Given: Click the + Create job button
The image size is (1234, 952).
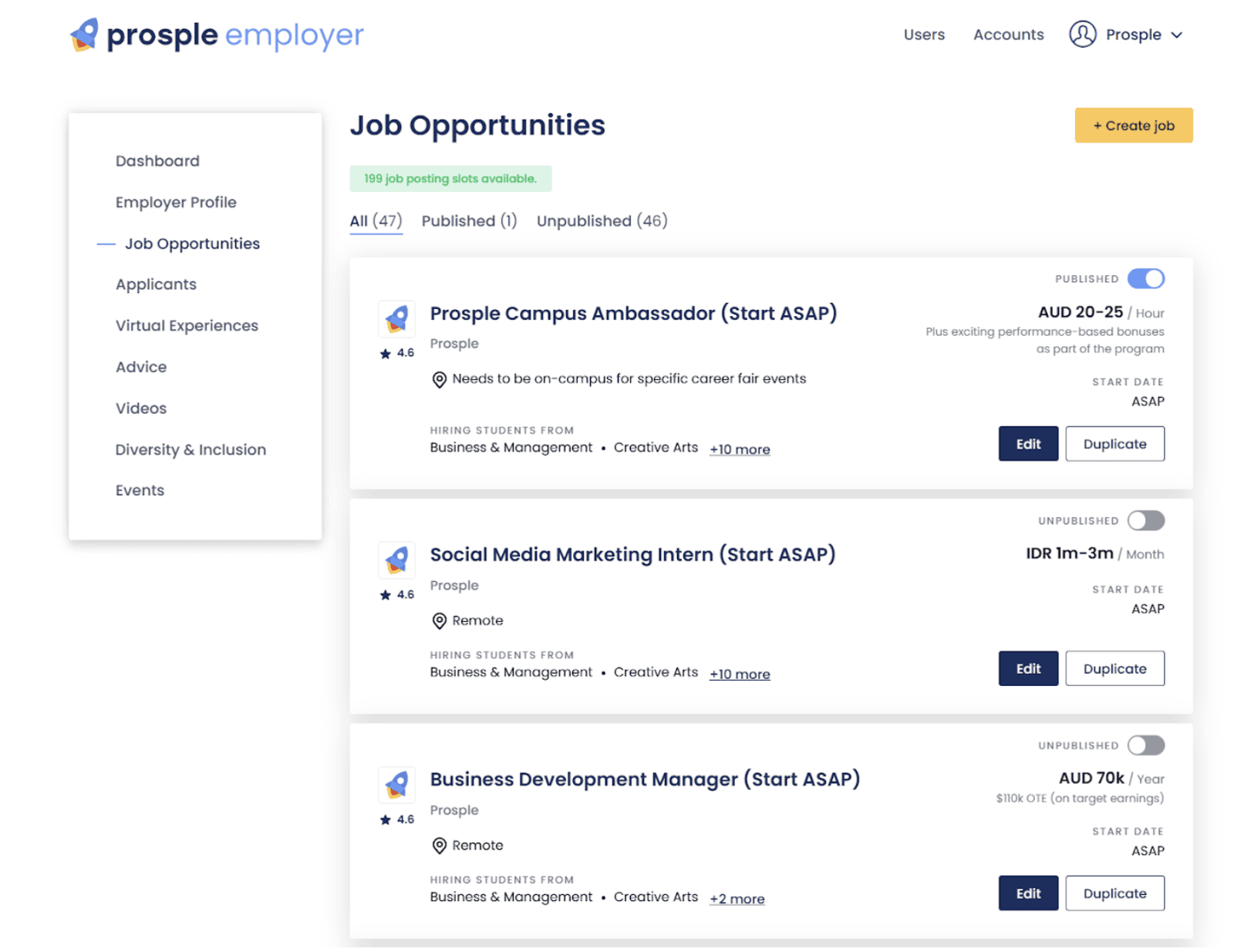Looking at the screenshot, I should 1134,126.
